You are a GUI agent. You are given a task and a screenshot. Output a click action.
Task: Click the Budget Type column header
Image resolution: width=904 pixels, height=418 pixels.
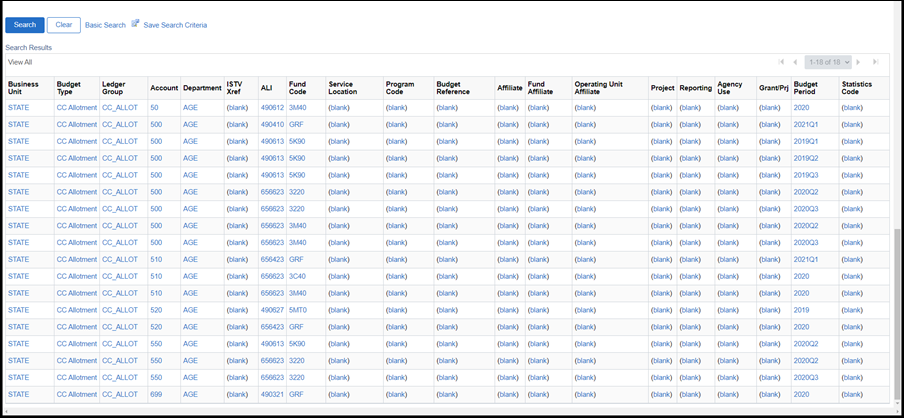[x=68, y=88]
